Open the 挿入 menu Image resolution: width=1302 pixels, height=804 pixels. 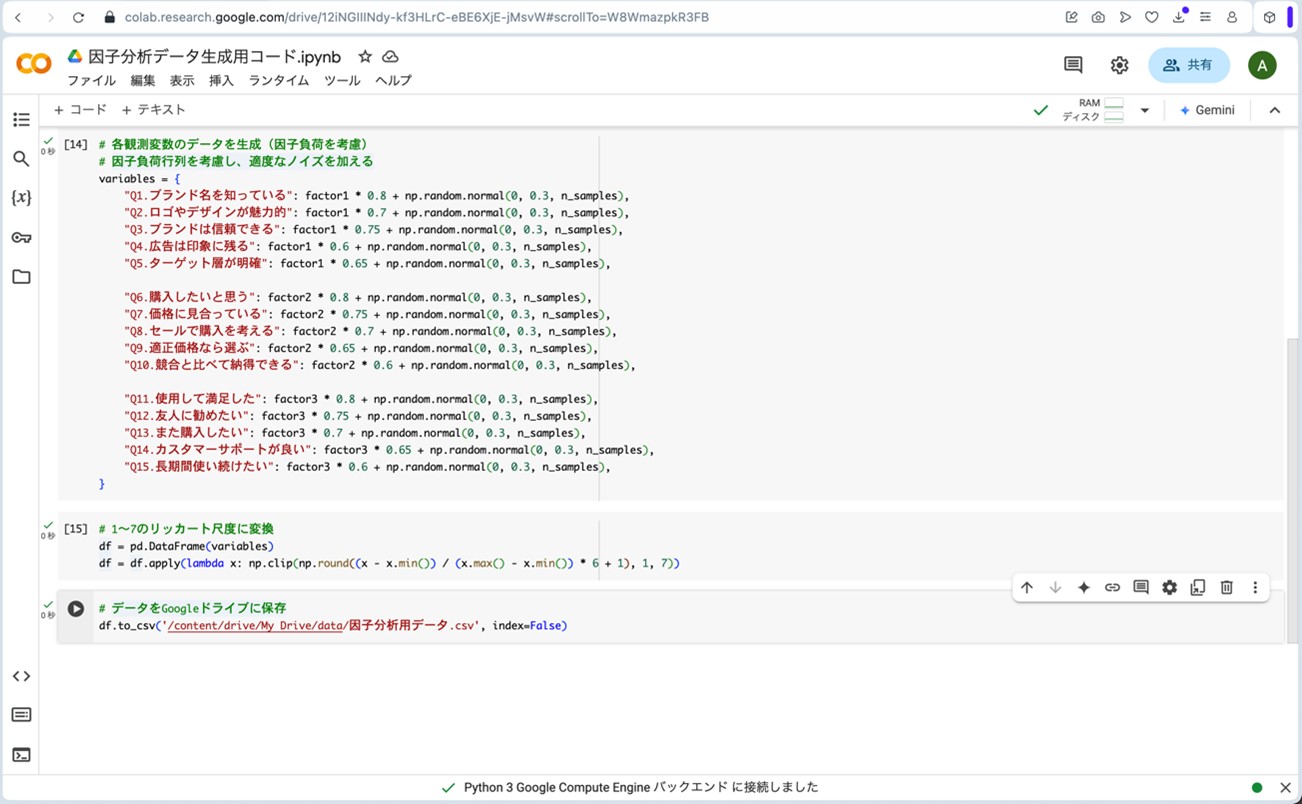221,81
